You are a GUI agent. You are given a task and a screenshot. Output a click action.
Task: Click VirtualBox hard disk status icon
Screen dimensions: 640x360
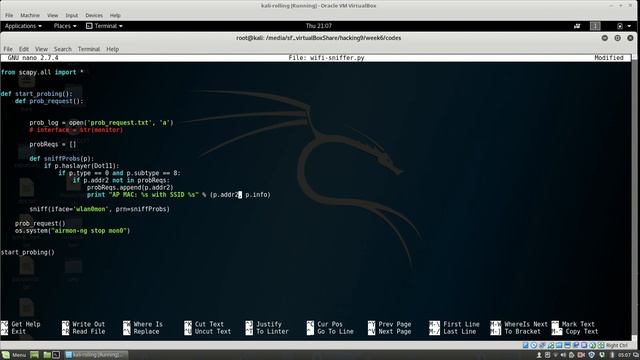[525, 345]
